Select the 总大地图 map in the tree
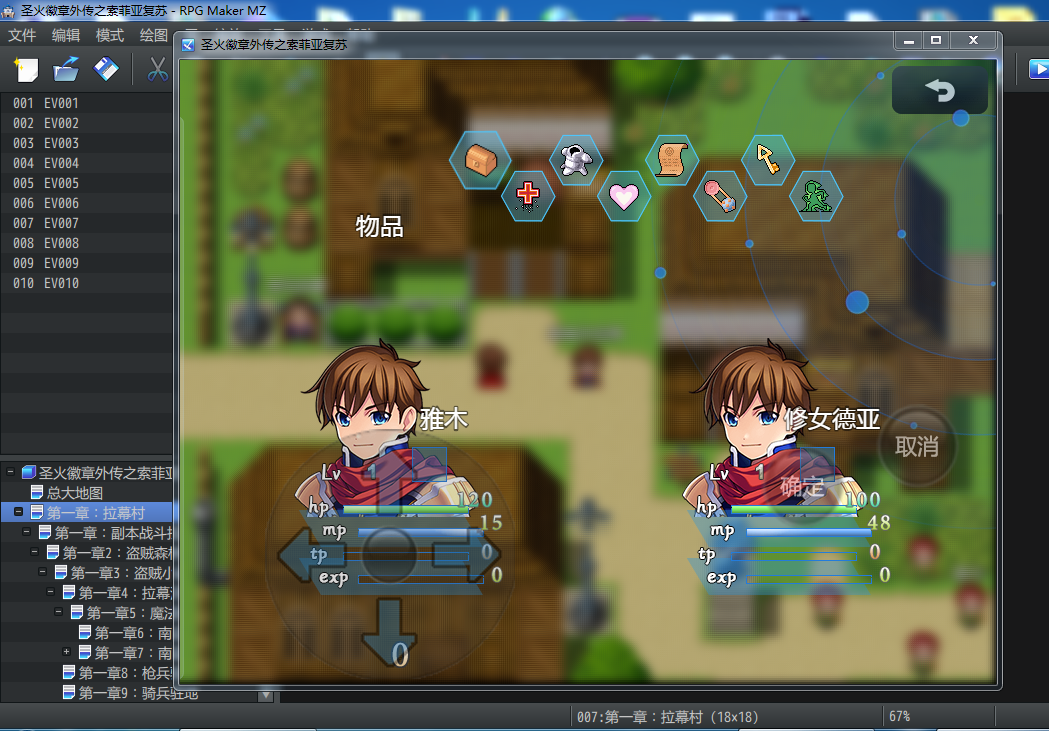The height and width of the screenshot is (731, 1049). [67, 493]
